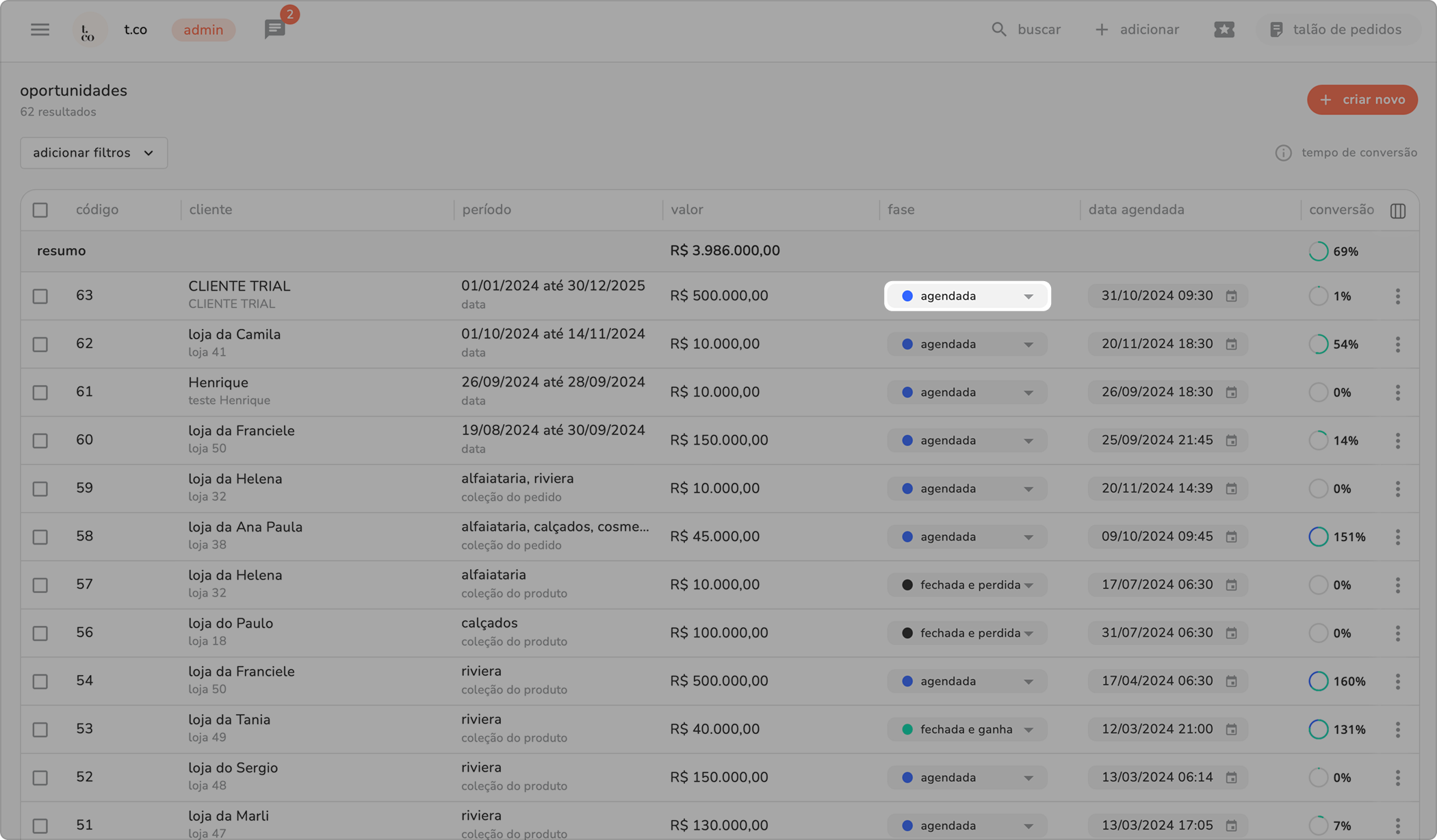Open three-dot menu for row 62
The height and width of the screenshot is (840, 1437).
(x=1397, y=344)
